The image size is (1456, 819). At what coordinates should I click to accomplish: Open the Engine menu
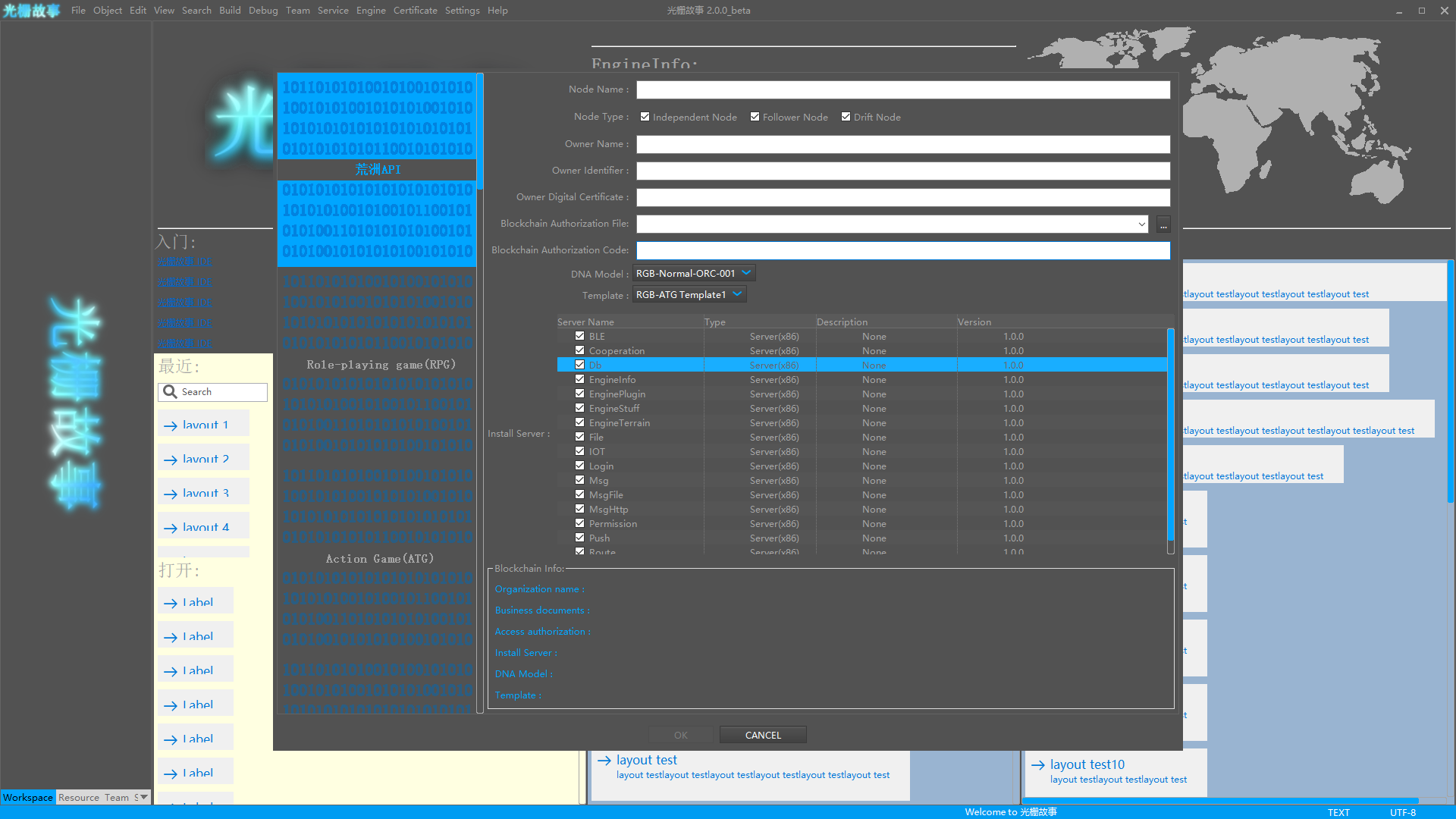tap(371, 11)
